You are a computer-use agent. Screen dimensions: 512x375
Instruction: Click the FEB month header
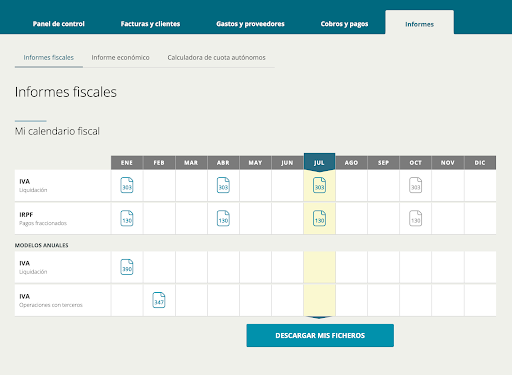coord(159,163)
